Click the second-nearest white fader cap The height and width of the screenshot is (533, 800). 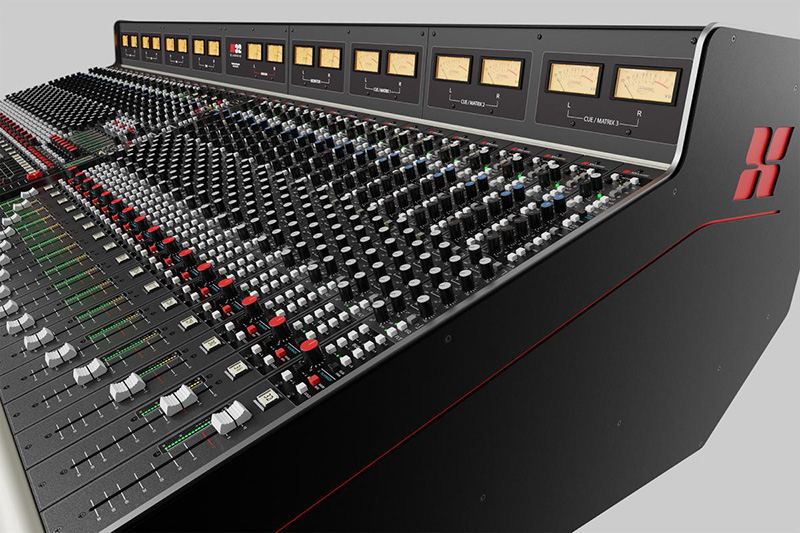179,399
